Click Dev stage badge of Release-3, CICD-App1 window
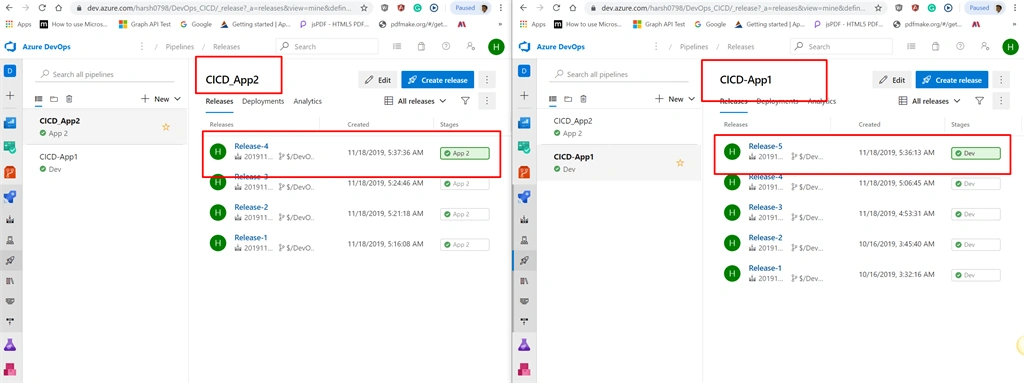The height and width of the screenshot is (383, 1024). (976, 214)
